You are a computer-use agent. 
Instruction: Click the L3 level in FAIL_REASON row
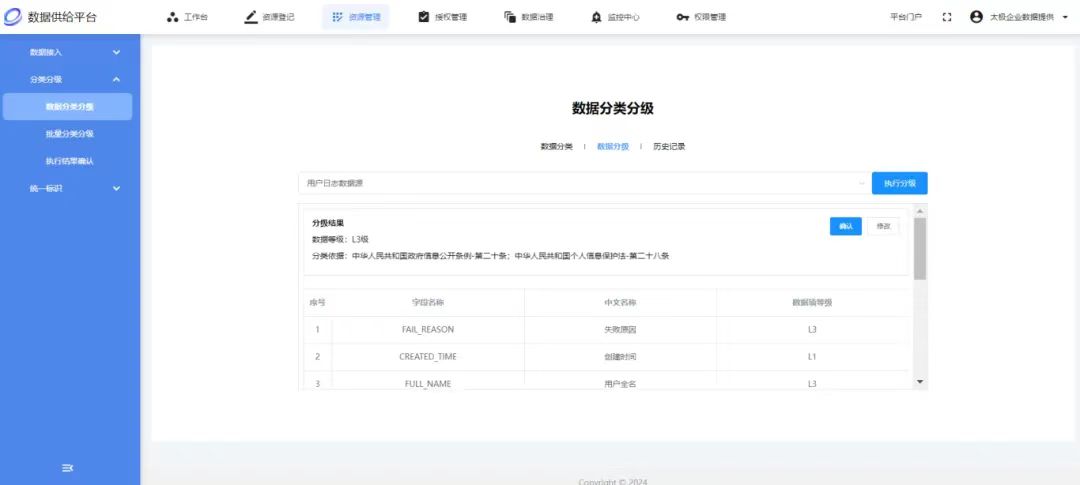813,329
